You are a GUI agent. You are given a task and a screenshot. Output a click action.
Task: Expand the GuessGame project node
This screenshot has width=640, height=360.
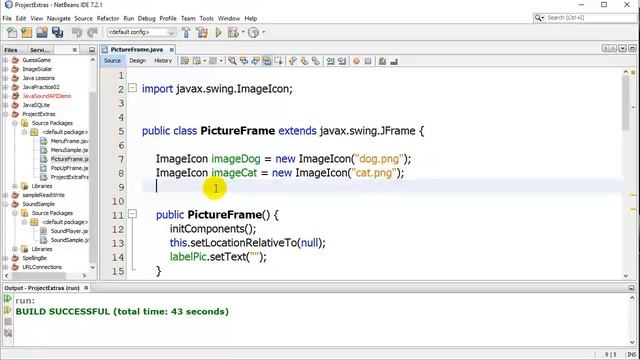pyautogui.click(x=5, y=60)
